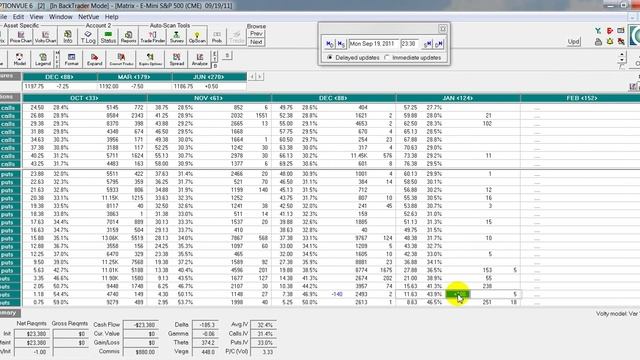Open the Reports tool
The height and width of the screenshot is (360, 640).
[x=128, y=37]
